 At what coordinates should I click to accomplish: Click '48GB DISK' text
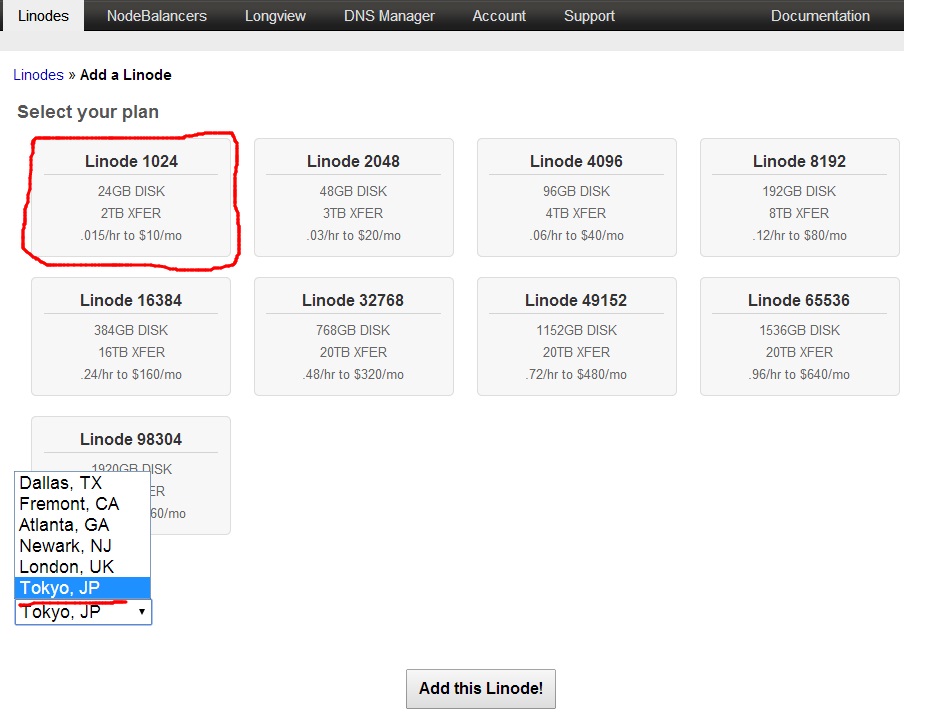pyautogui.click(x=353, y=192)
